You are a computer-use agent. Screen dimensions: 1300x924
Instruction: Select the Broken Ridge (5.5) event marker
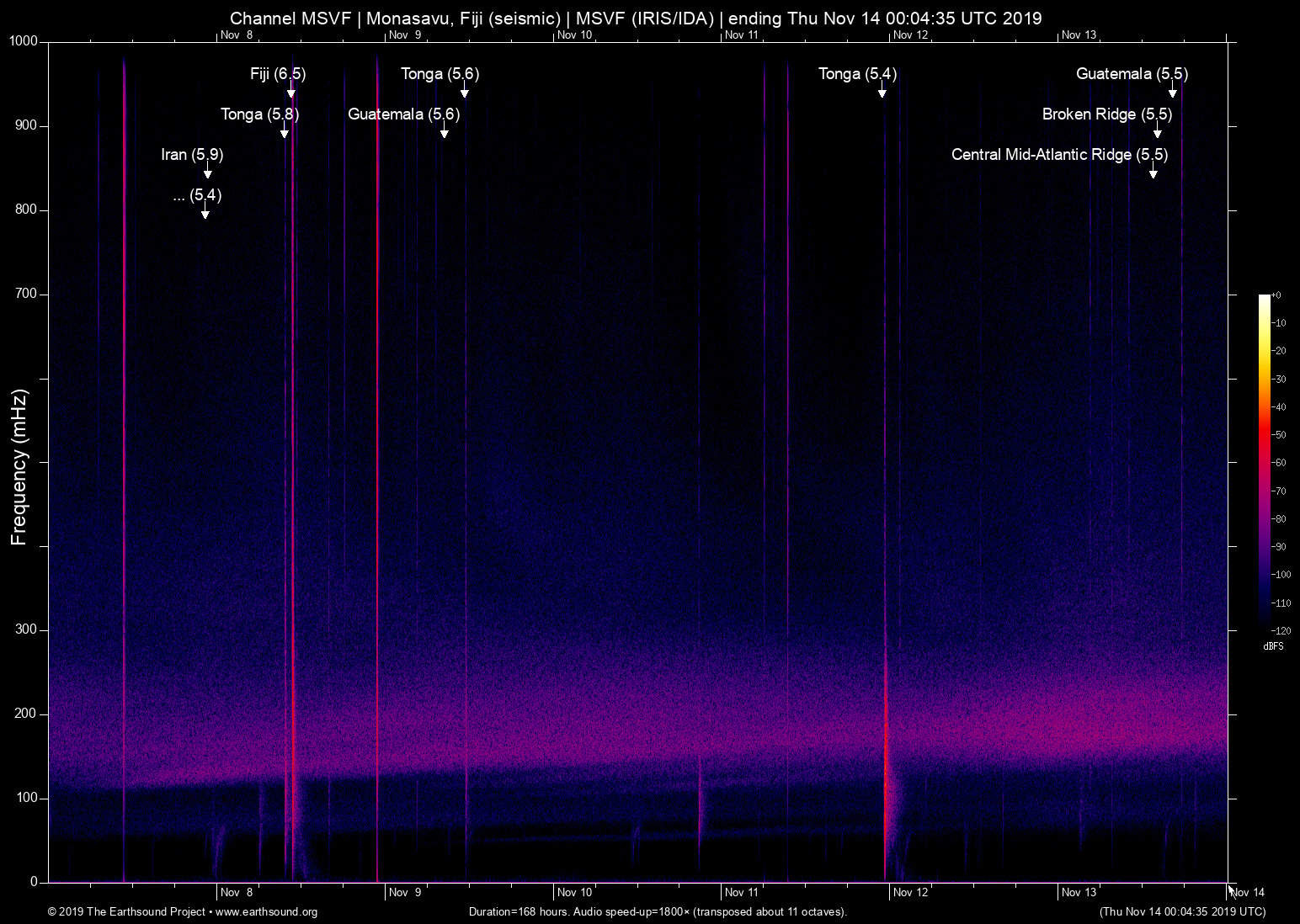pos(1157,132)
